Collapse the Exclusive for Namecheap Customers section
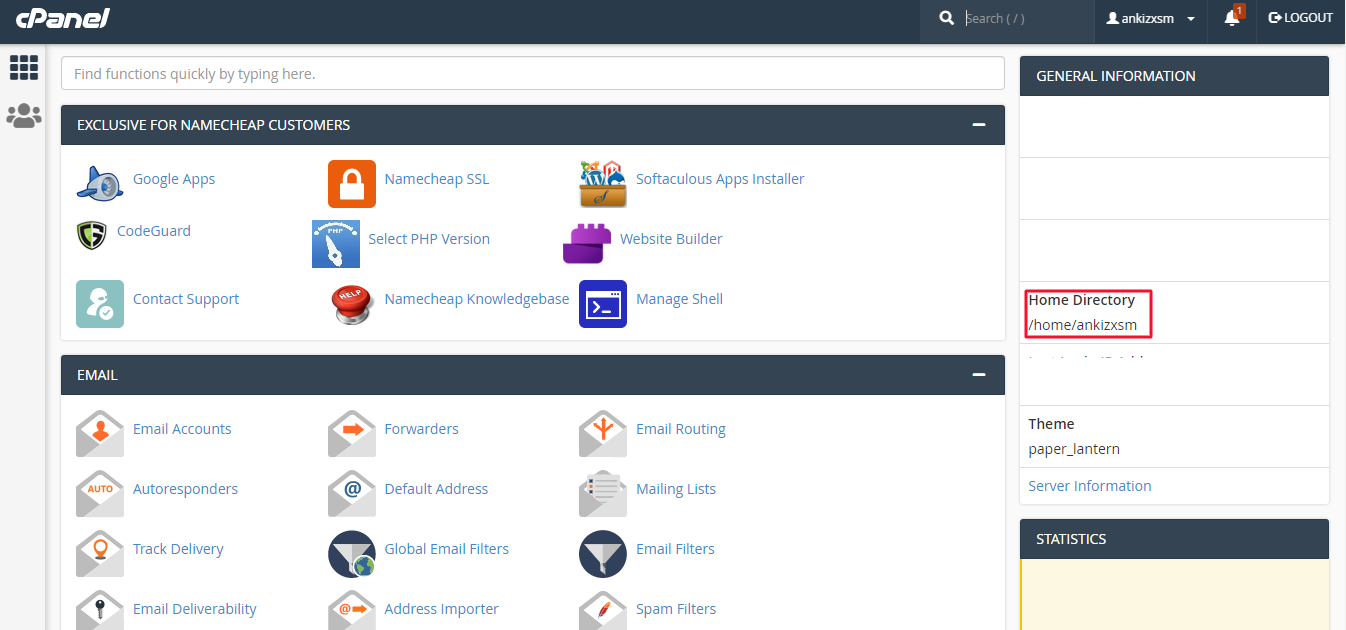 (979, 125)
